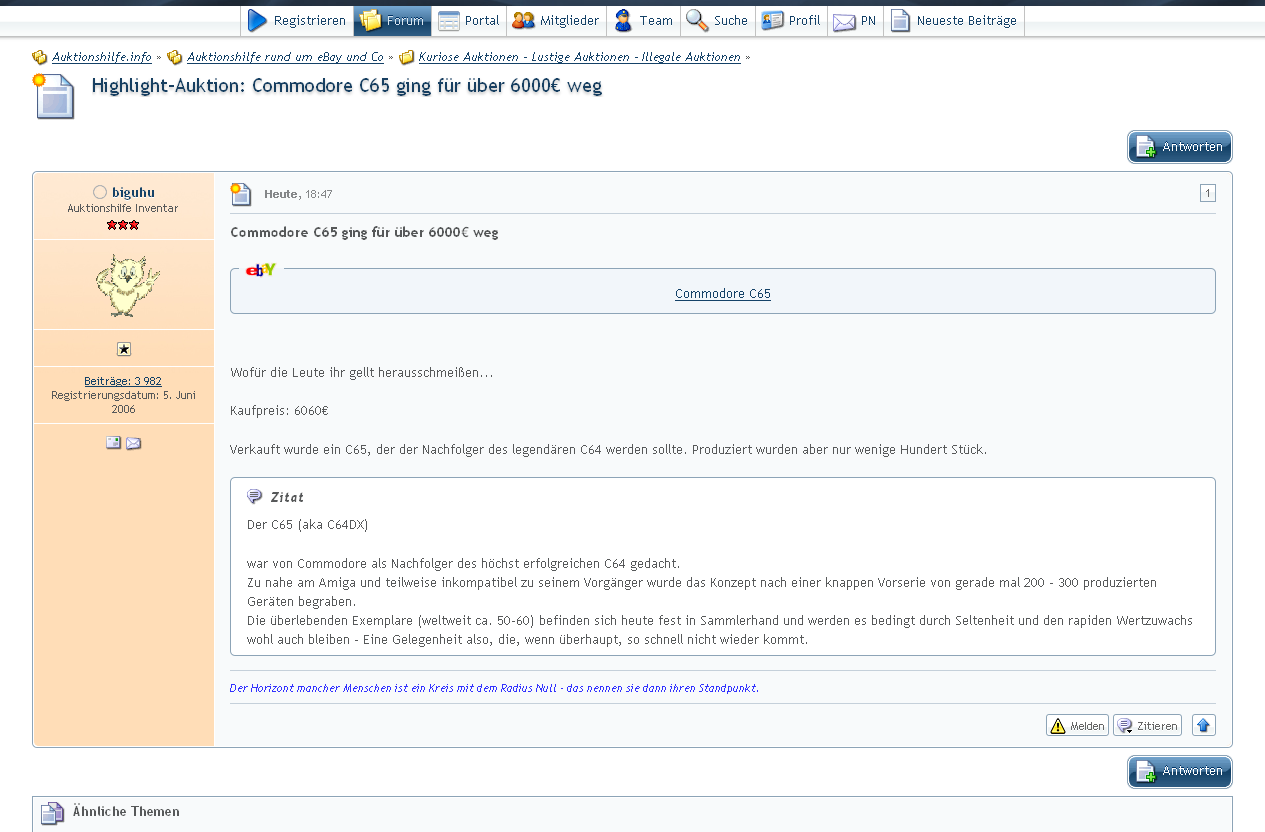Click the Ähnliche Themen section icon
The width and height of the screenshot is (1265, 832).
point(52,813)
